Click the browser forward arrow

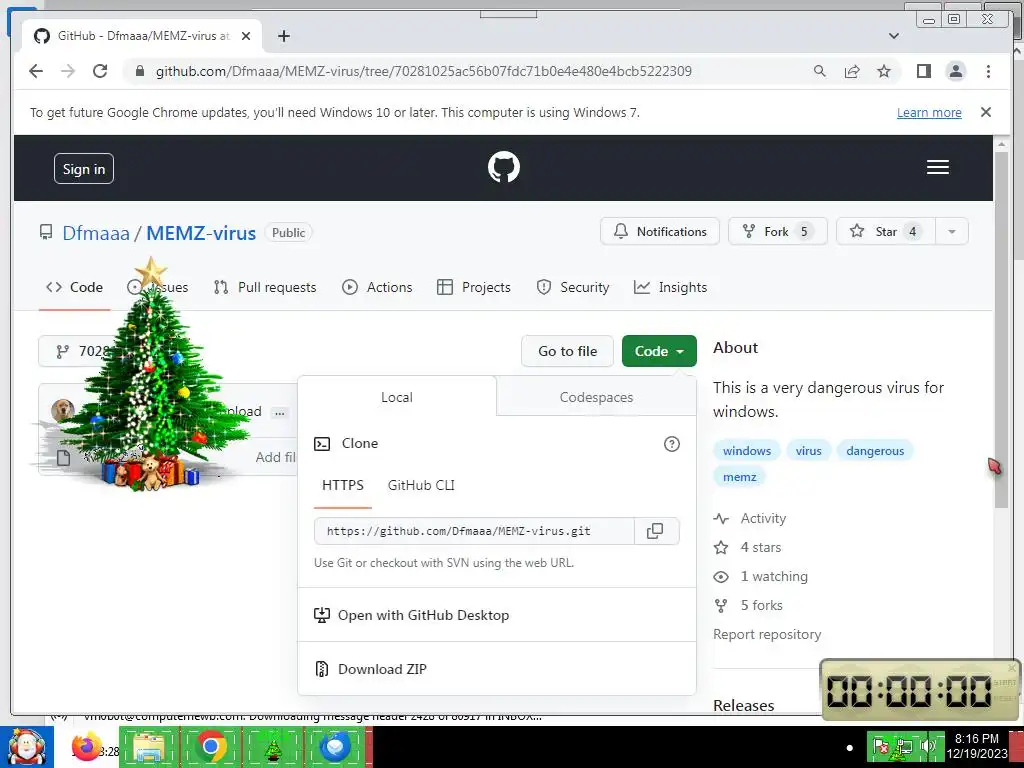(x=68, y=71)
